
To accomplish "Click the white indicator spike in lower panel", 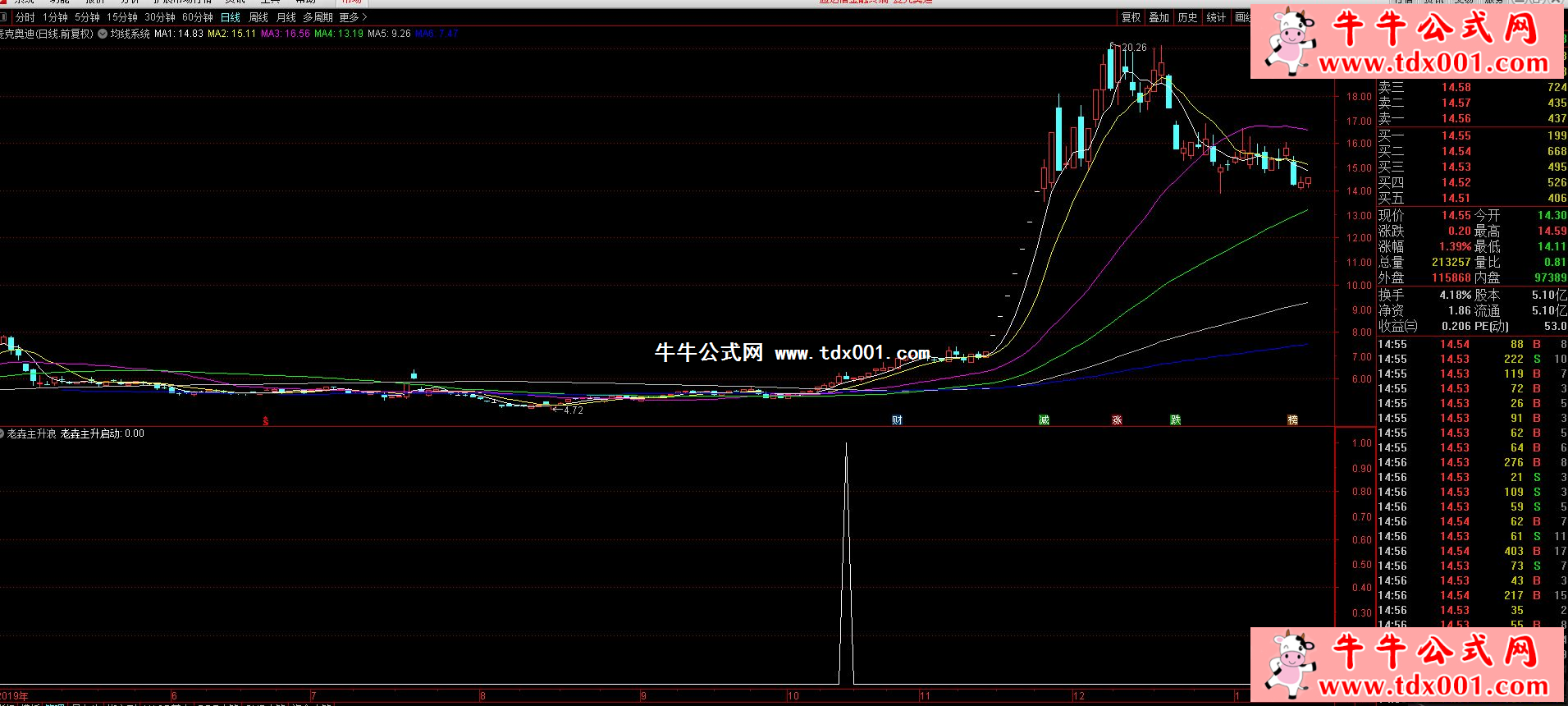I will coord(846,564).
